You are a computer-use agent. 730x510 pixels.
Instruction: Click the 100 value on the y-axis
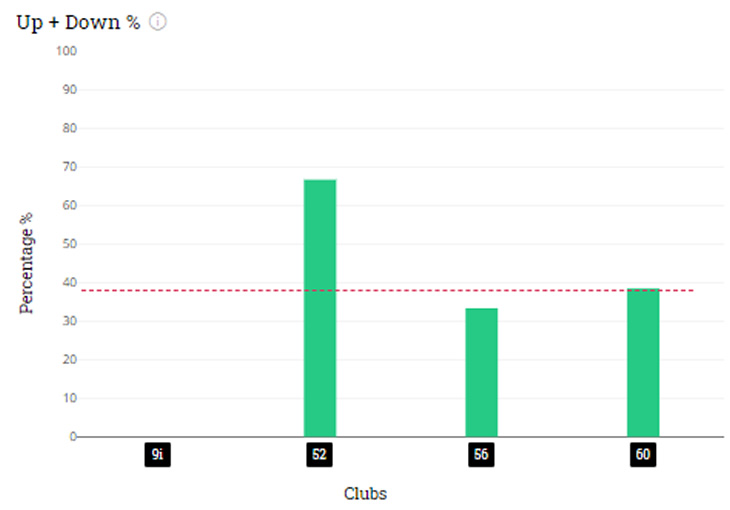click(66, 51)
